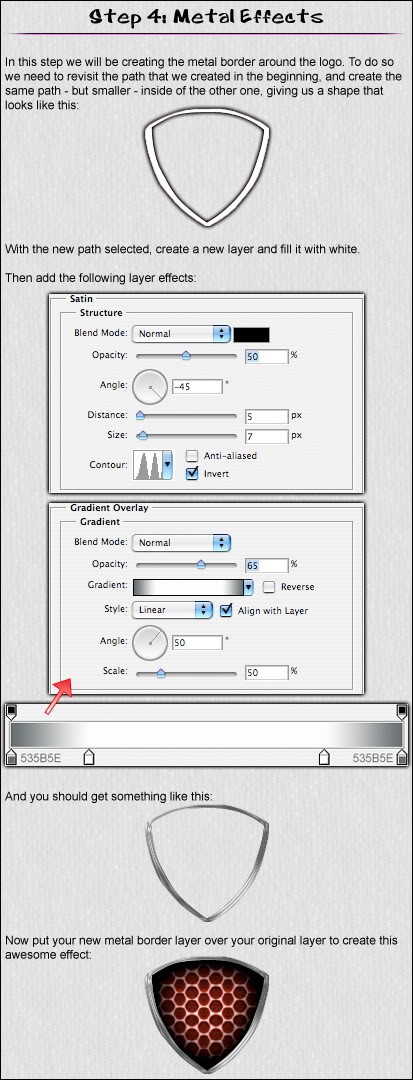Screen dimensions: 413x1080
Task: Toggle the Reverse gradient checkbox
Action: point(269,587)
